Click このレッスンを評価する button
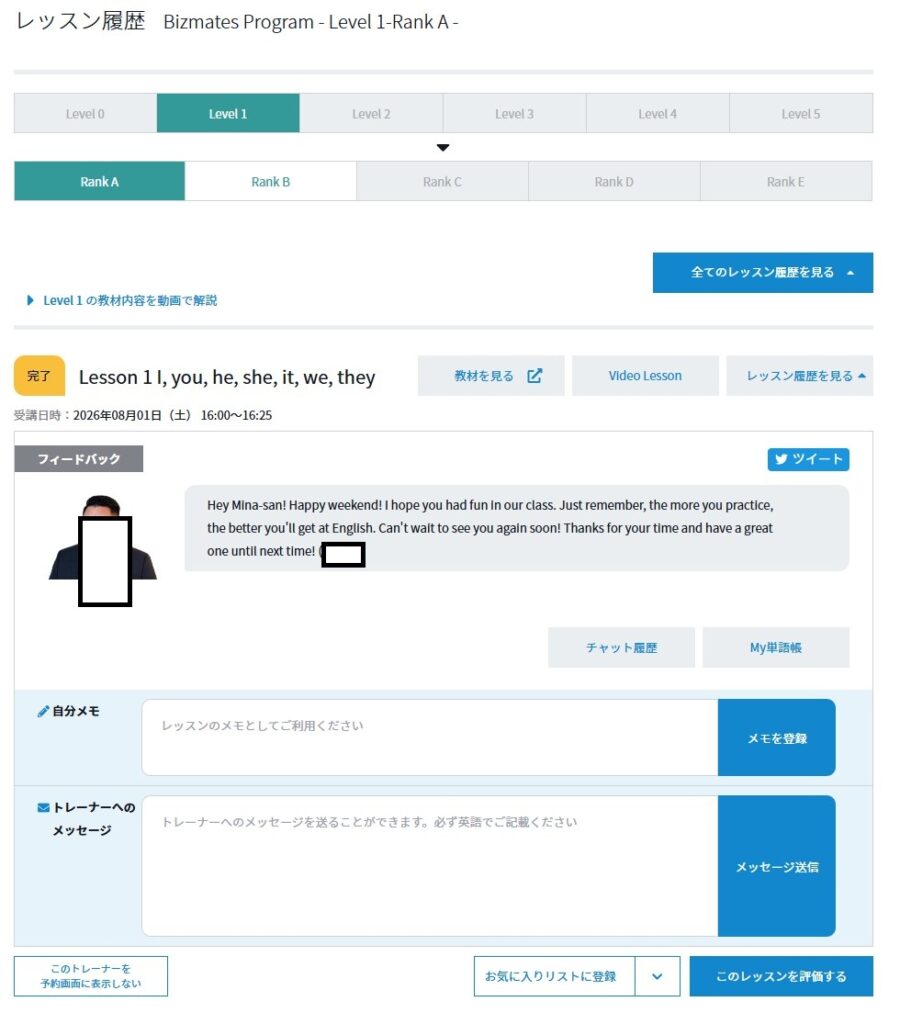Screen dimensions: 900x1024 (x=781, y=976)
